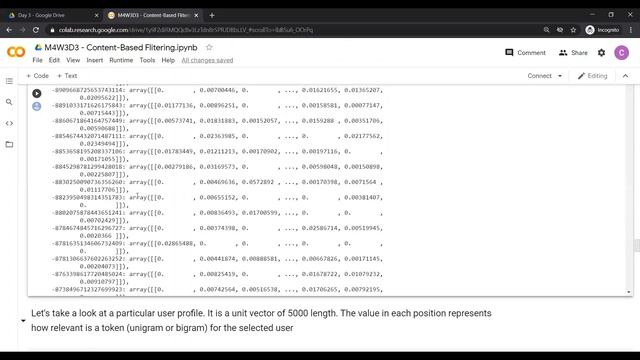Click the notebook title M4W3D3 Content-Based Filtering.ipynb
640x360 pixels.
[x=120, y=47]
